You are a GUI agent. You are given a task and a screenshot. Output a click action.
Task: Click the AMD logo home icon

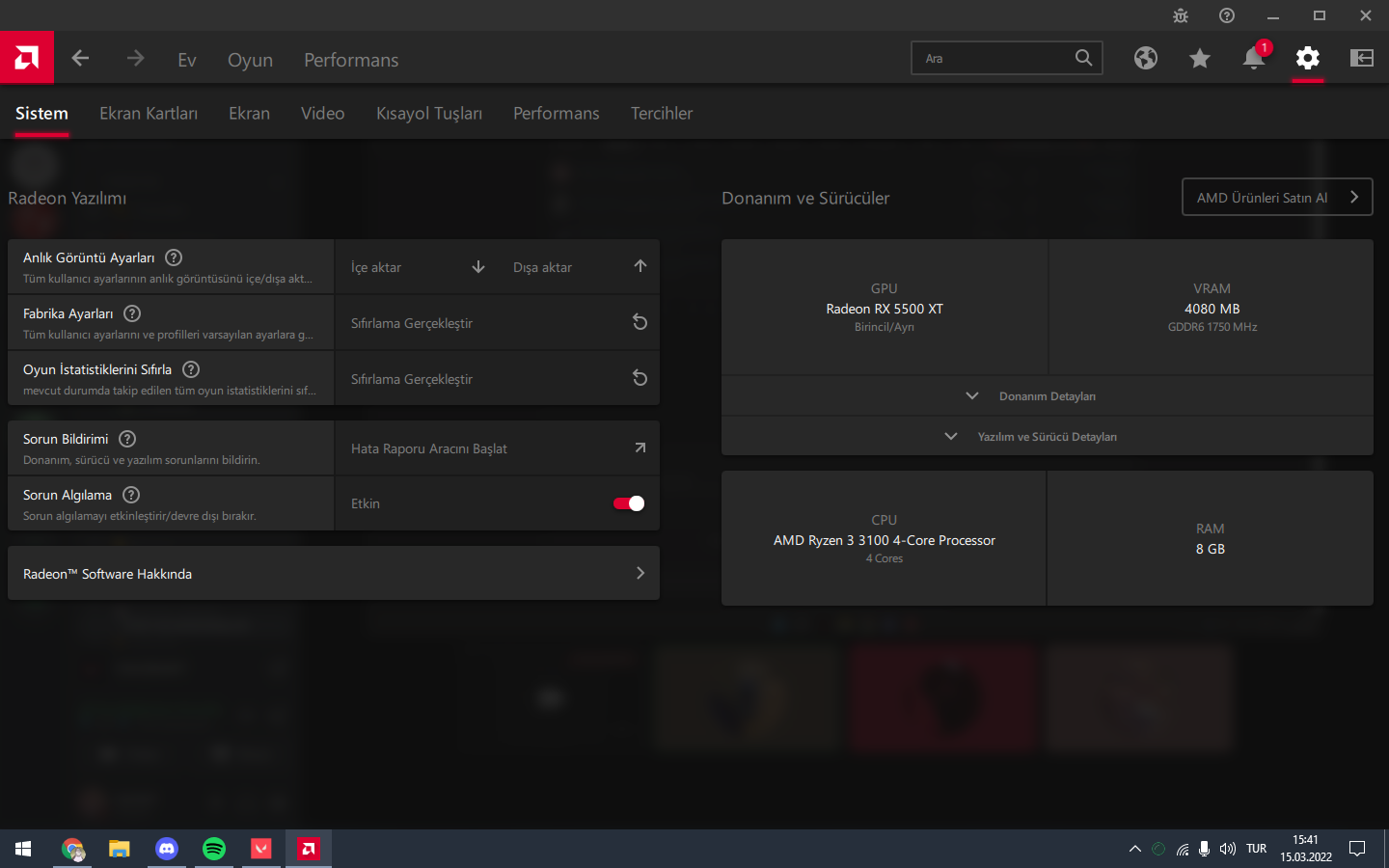(x=27, y=58)
